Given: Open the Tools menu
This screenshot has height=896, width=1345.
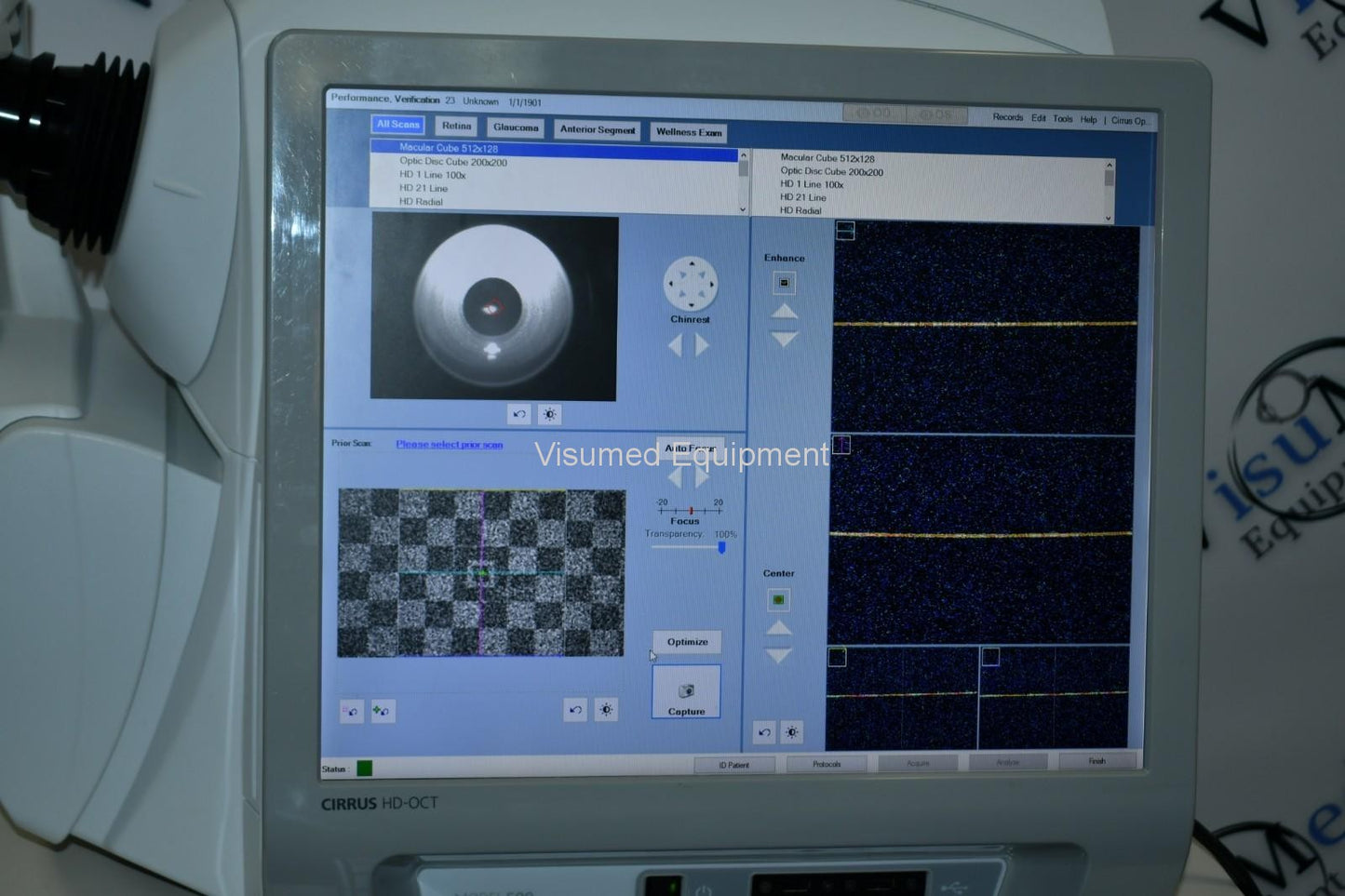Looking at the screenshot, I should click(x=1062, y=119).
